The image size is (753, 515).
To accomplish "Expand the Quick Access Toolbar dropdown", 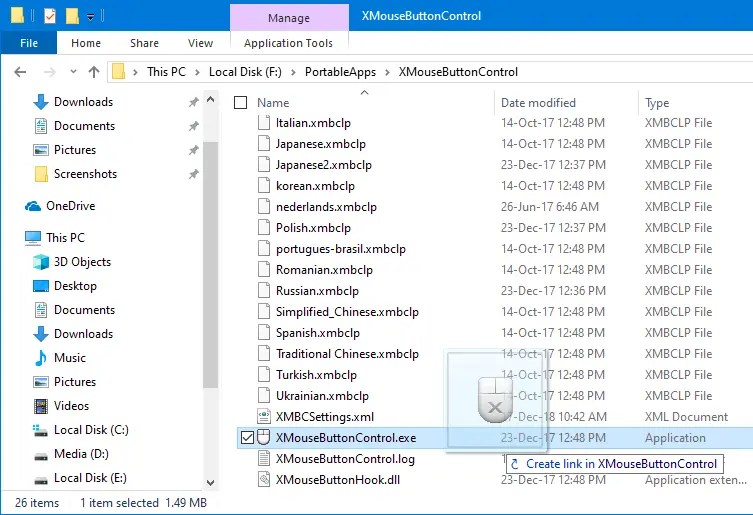I will pyautogui.click(x=90, y=17).
